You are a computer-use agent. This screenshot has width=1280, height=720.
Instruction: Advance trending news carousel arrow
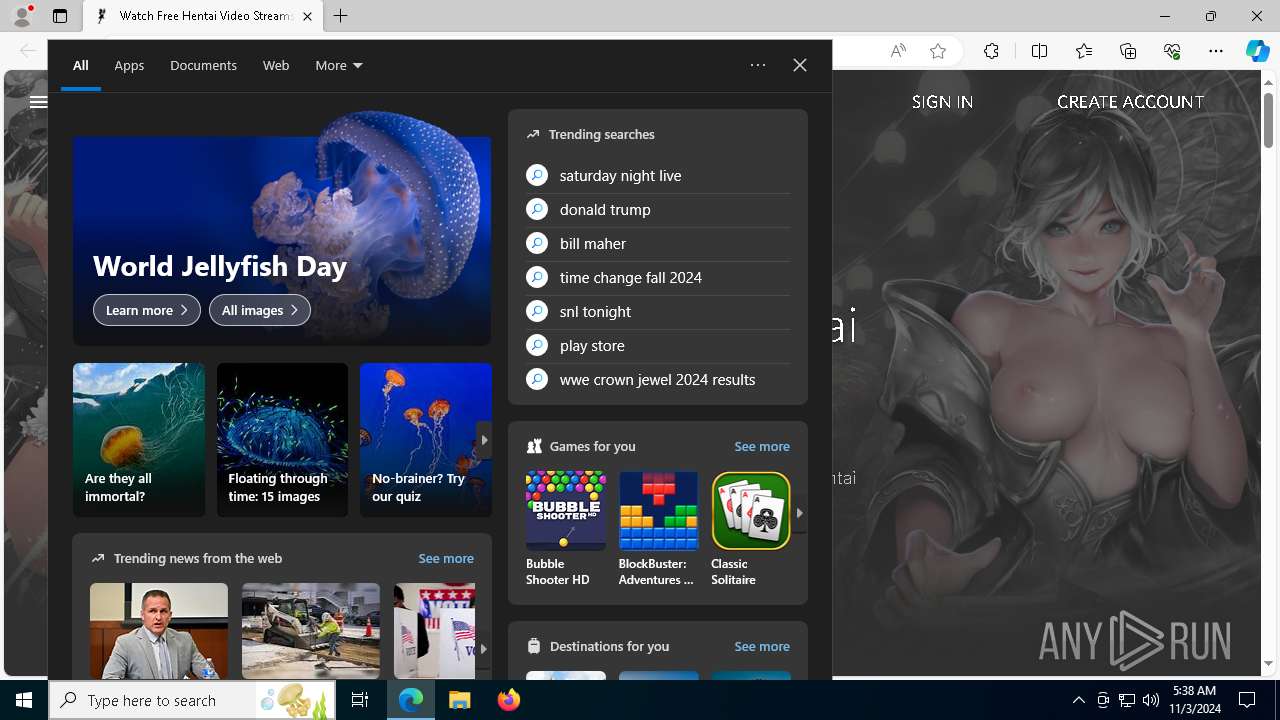click(x=483, y=649)
